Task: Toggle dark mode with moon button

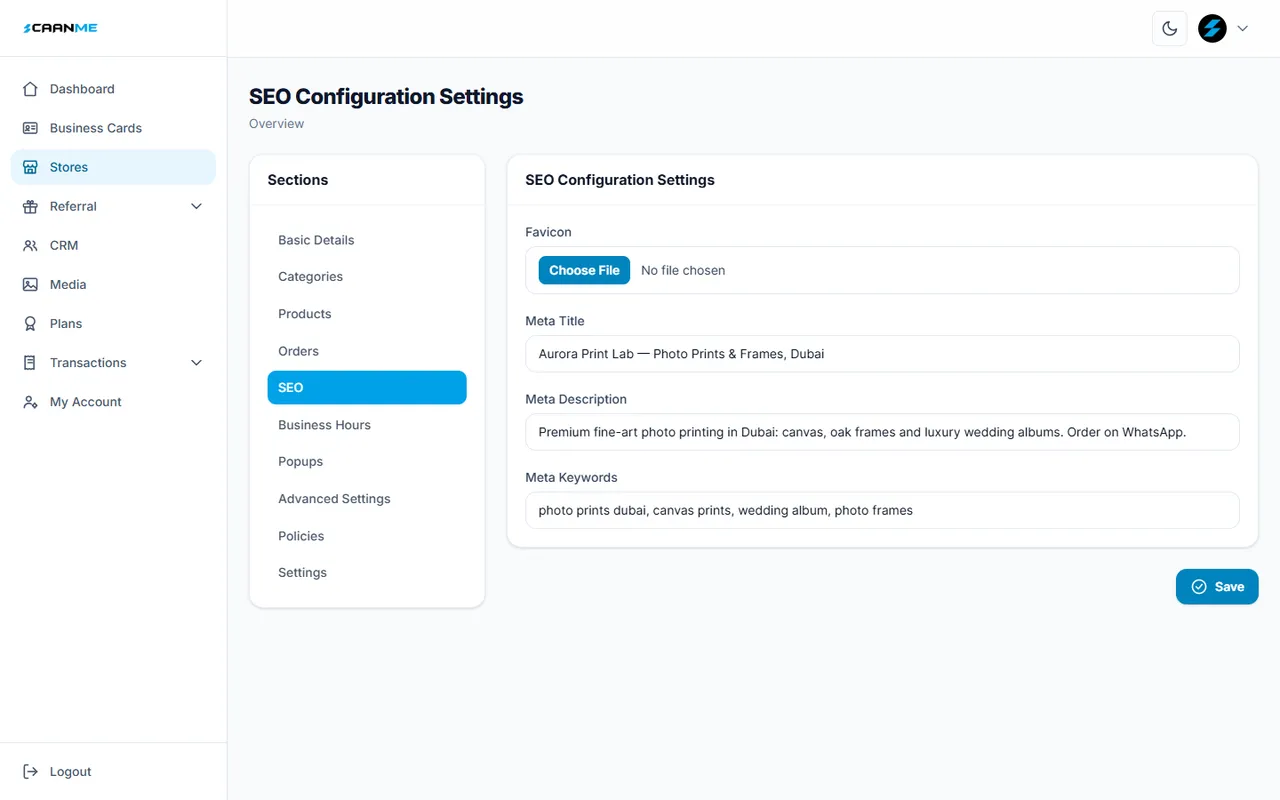Action: (x=1169, y=28)
